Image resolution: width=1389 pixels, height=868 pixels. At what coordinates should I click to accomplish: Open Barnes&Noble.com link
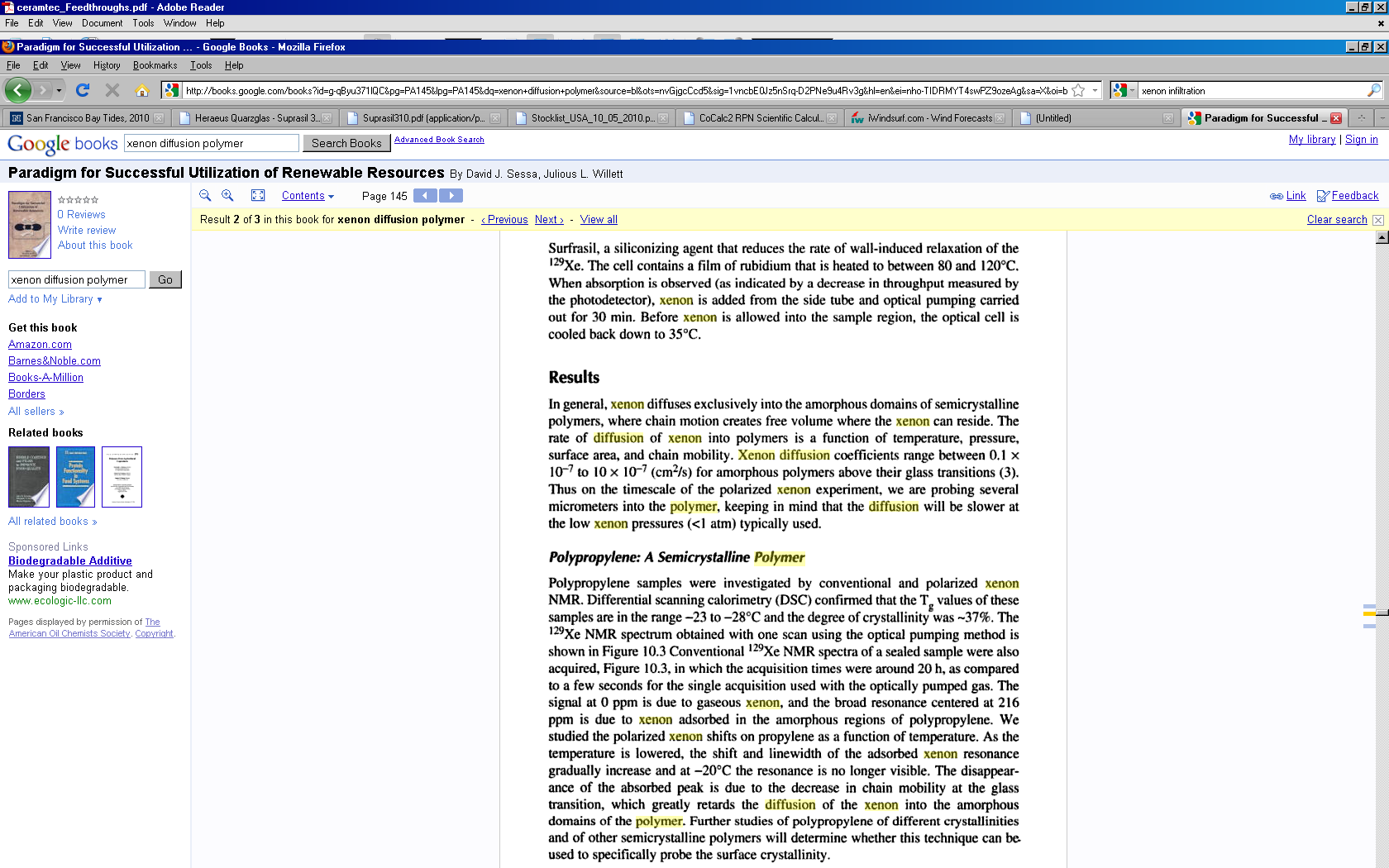pyautogui.click(x=55, y=361)
